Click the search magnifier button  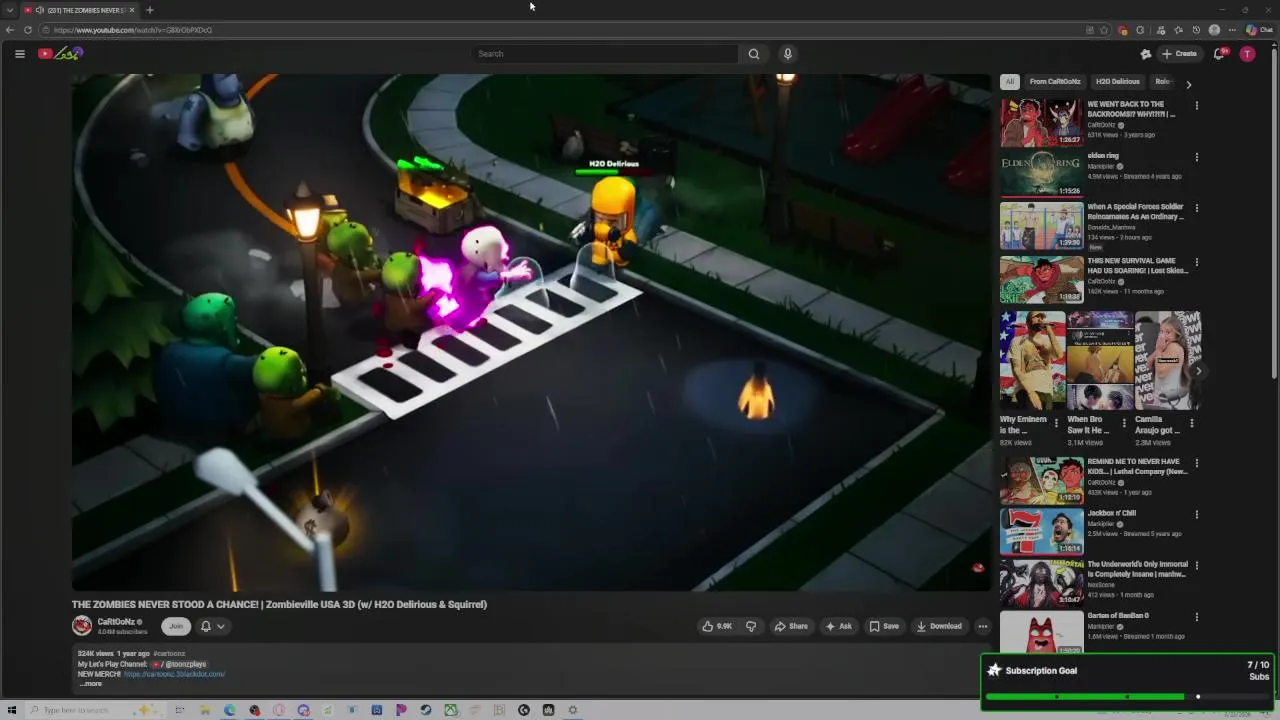[754, 54]
